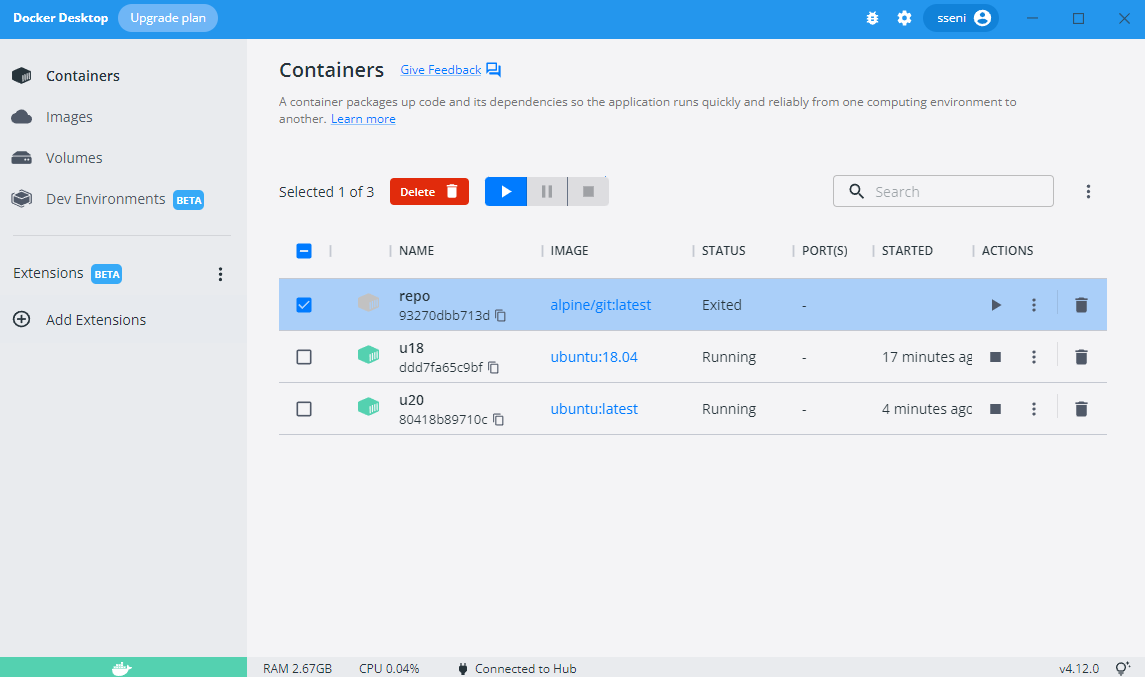The image size is (1145, 677).
Task: Click the RAM 2.67GB status entry
Action: point(297,669)
